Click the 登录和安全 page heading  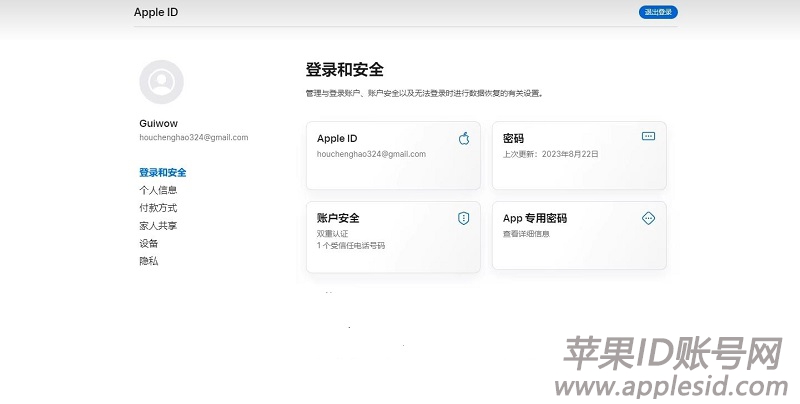(x=344, y=69)
